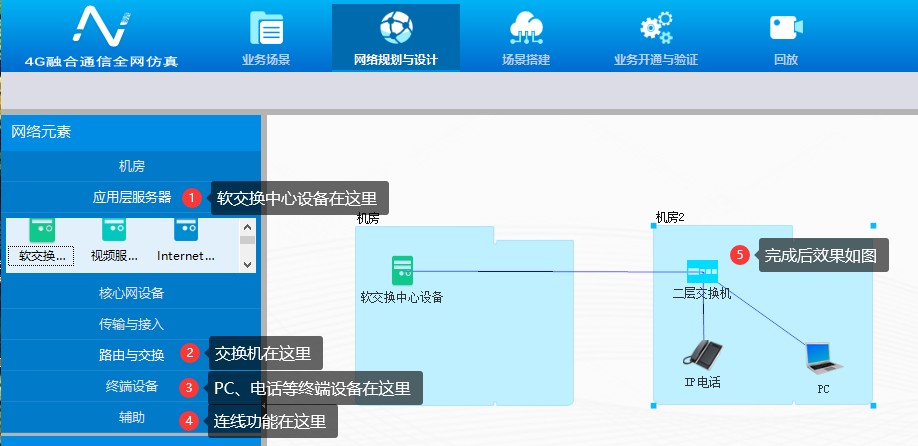Collapse the 应用层服务器 category
The image size is (918, 446).
pos(132,197)
